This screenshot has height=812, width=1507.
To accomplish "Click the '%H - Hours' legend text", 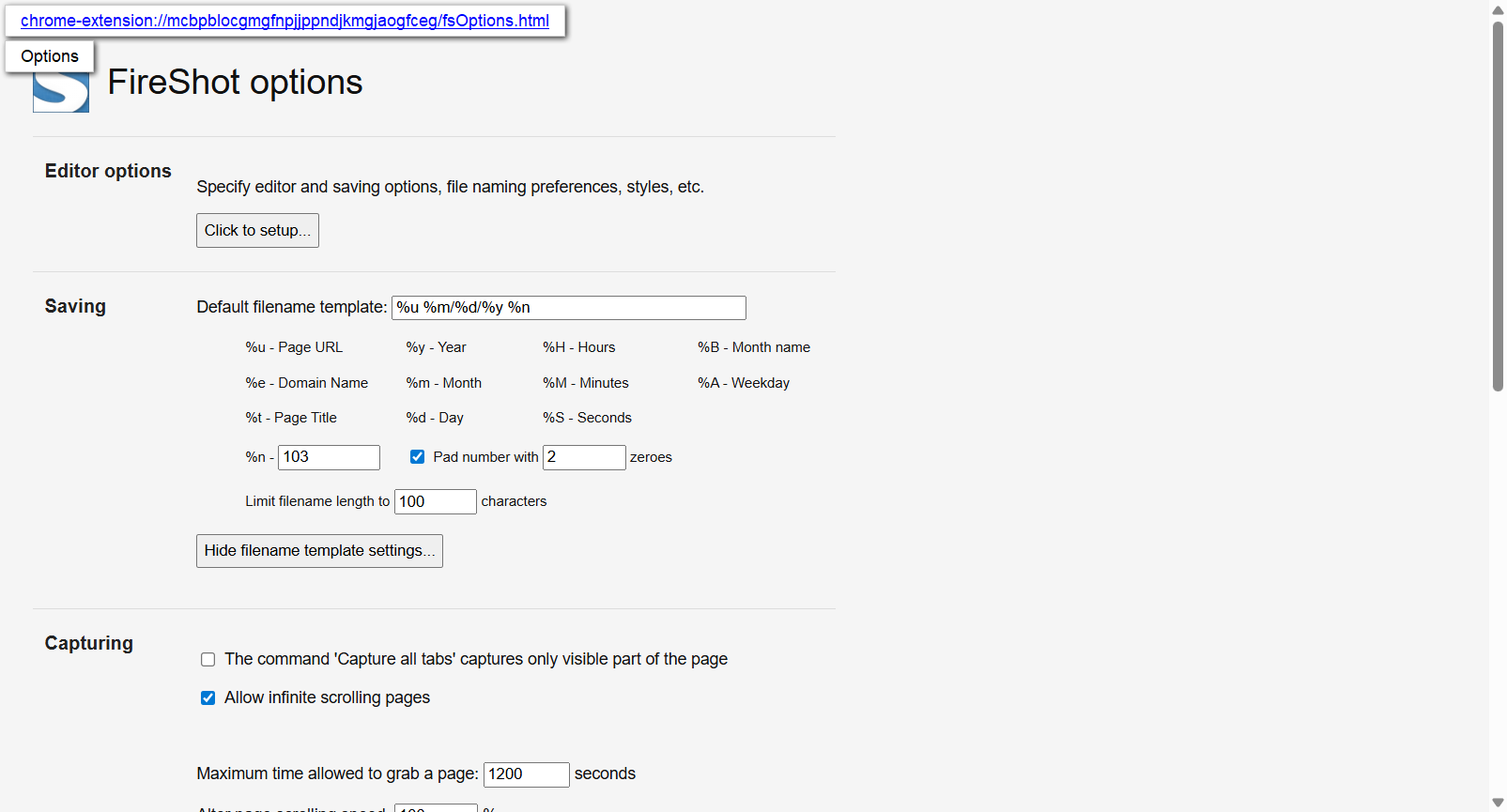I will 579,347.
